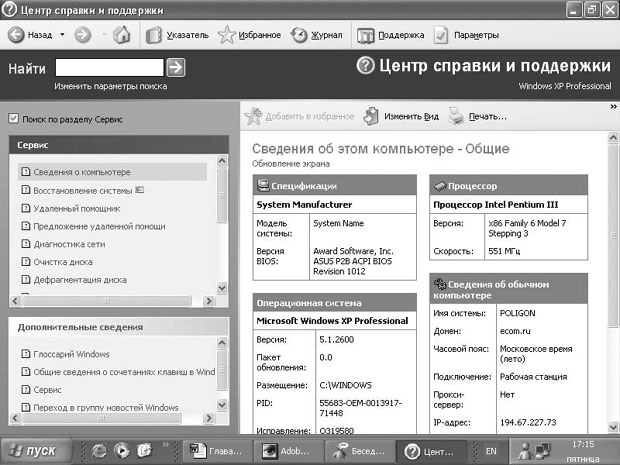Go to the Home page icon

click(121, 35)
